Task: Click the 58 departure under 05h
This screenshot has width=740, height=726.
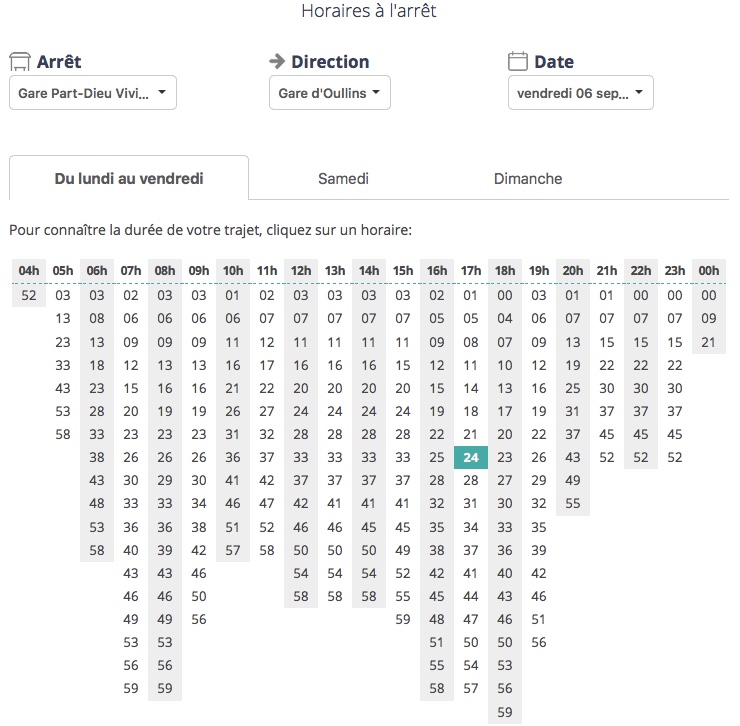Action: point(63,434)
